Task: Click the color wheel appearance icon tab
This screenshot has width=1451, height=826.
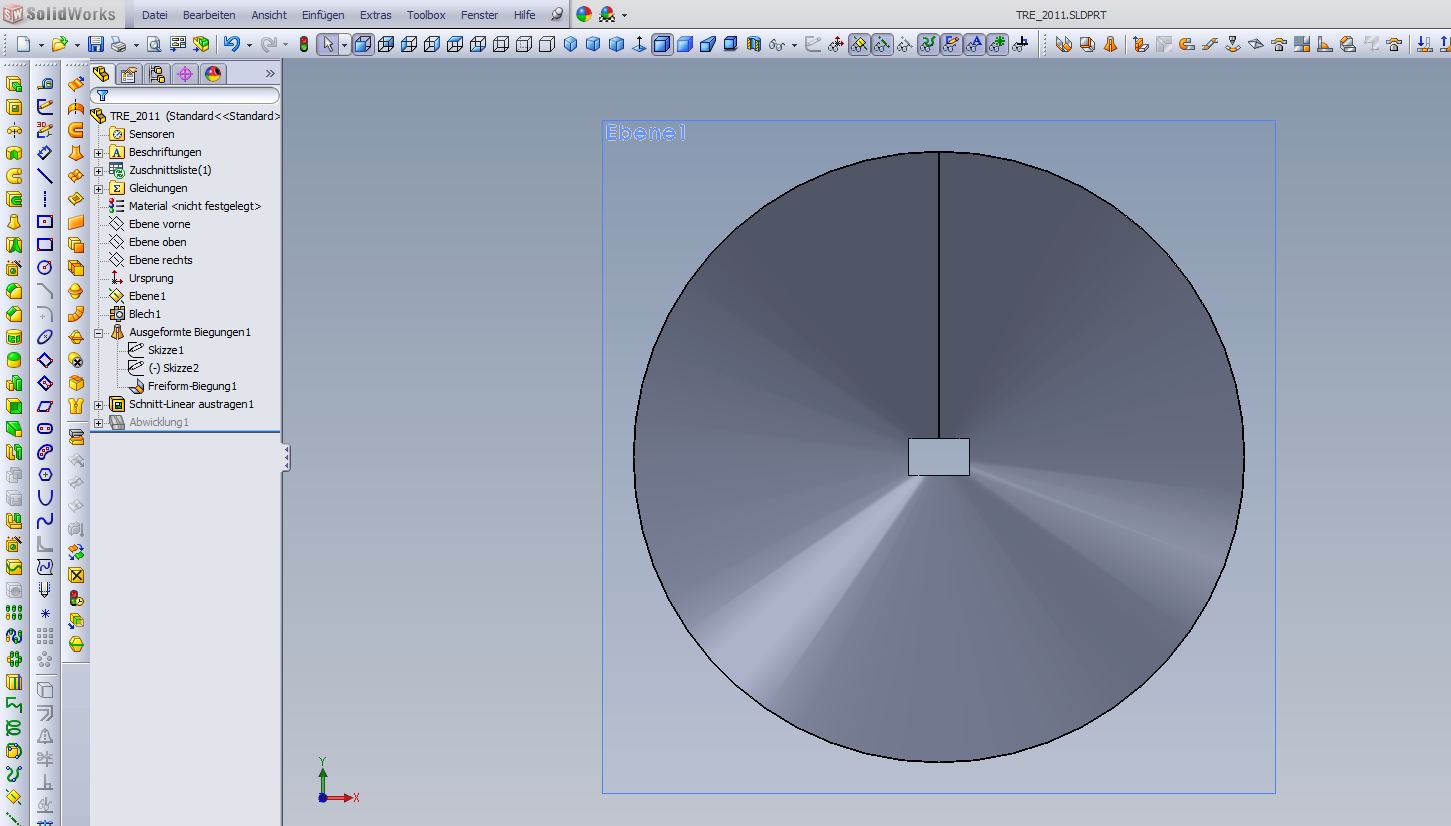Action: coord(213,74)
